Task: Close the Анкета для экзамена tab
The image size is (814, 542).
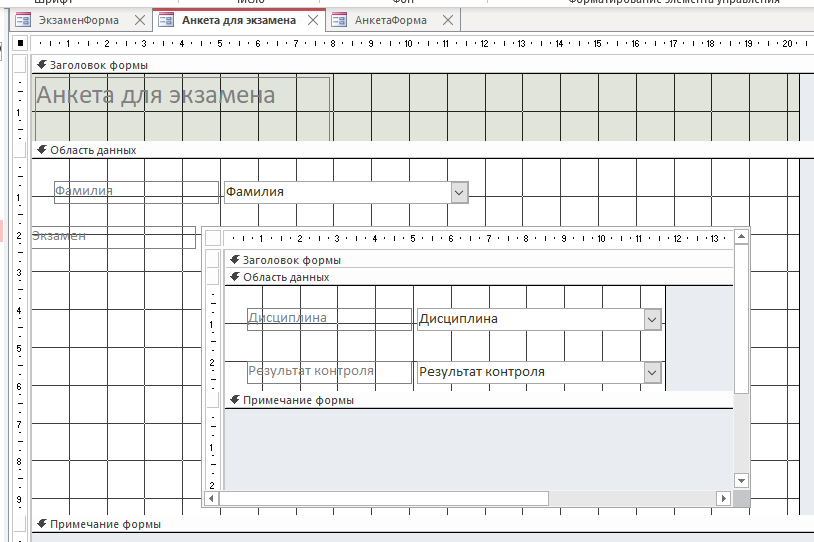Action: 313,20
